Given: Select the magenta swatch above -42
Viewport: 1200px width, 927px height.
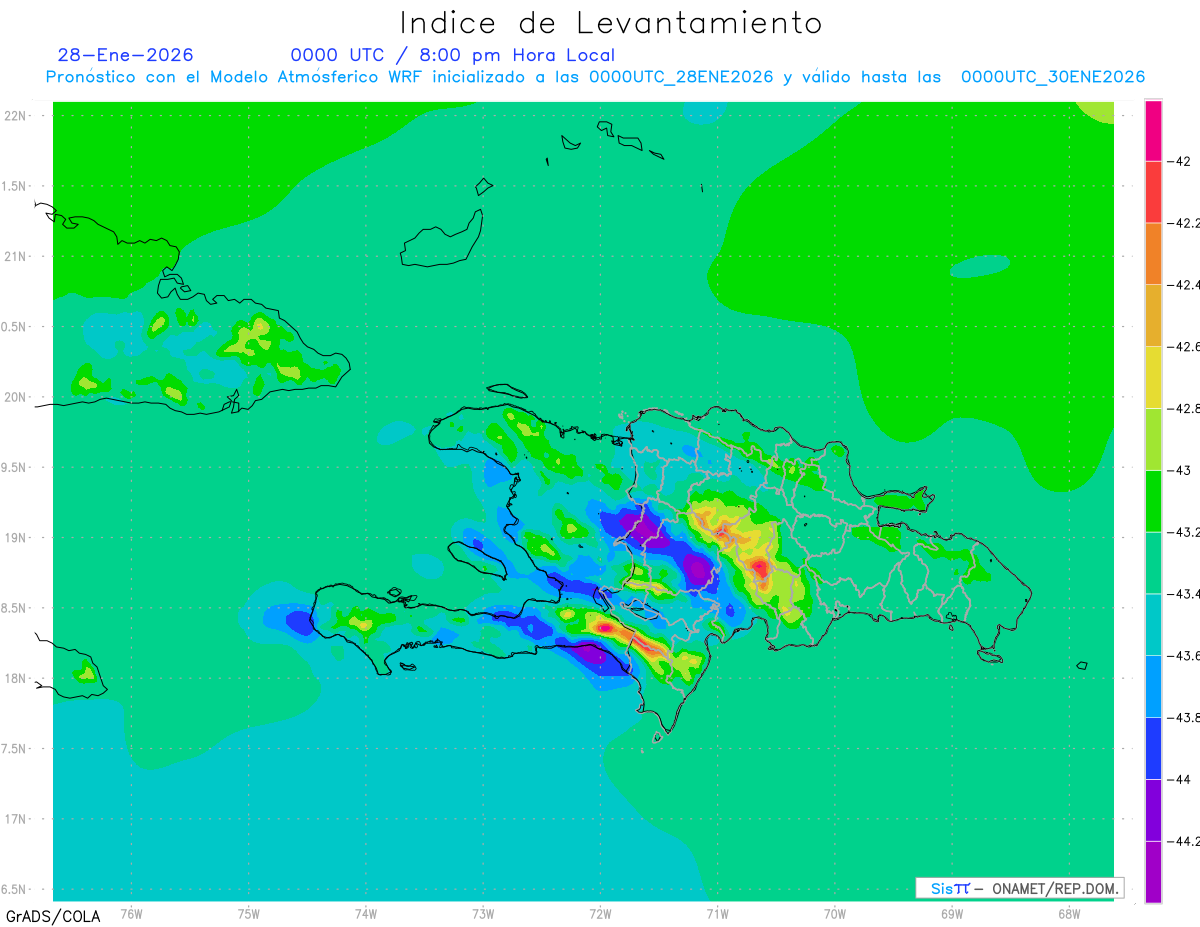Looking at the screenshot, I should pos(1153,130).
